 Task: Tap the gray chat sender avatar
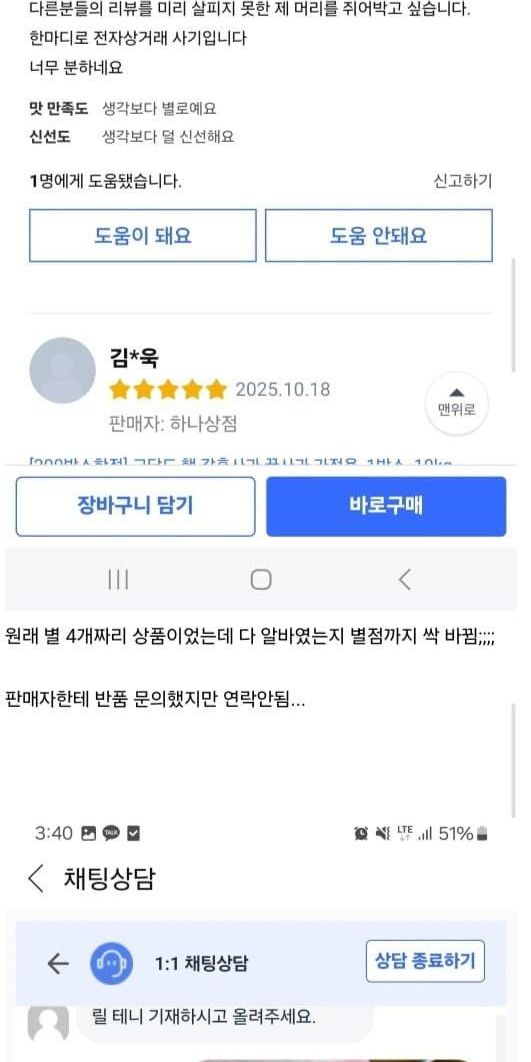(x=48, y=1022)
